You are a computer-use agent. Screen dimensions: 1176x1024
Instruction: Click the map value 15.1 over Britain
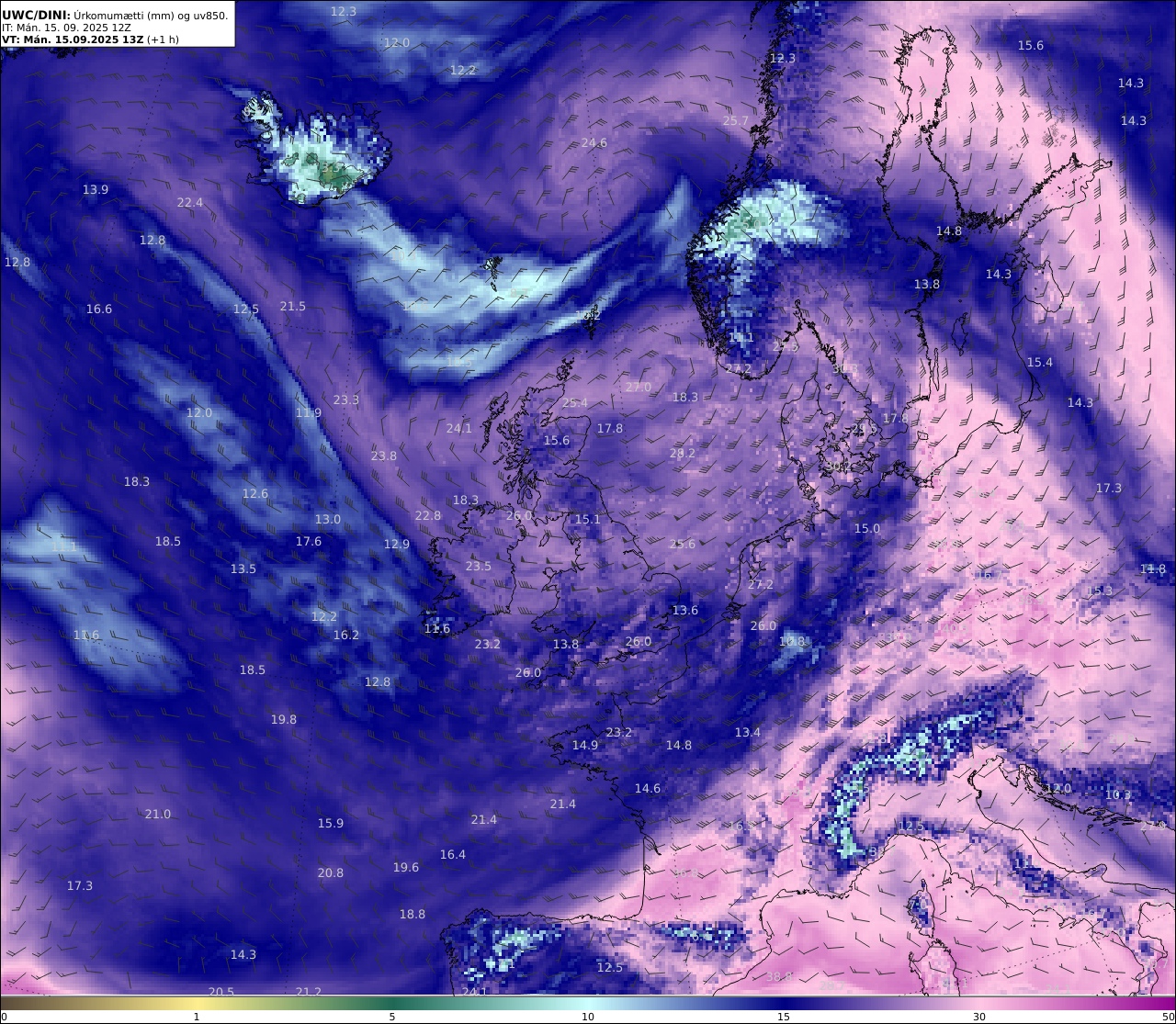[x=588, y=519]
